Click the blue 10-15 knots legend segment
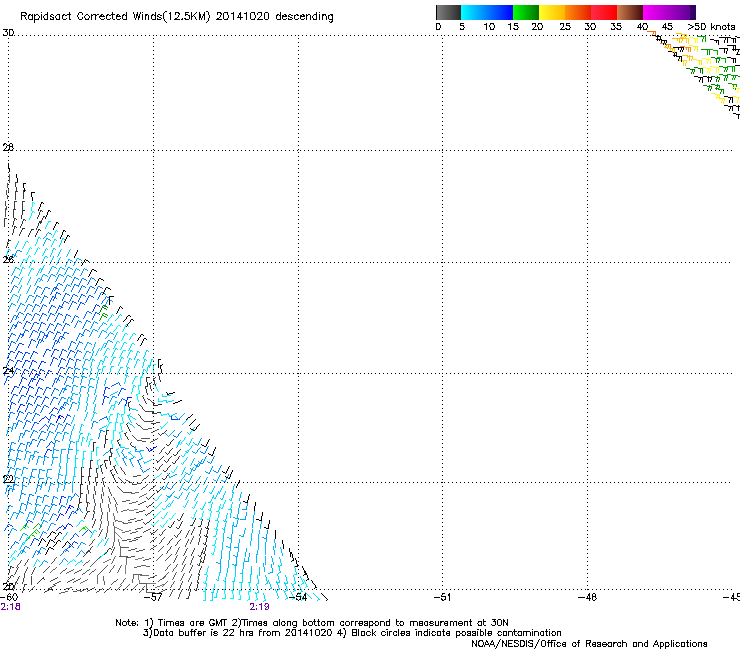 pyautogui.click(x=499, y=12)
